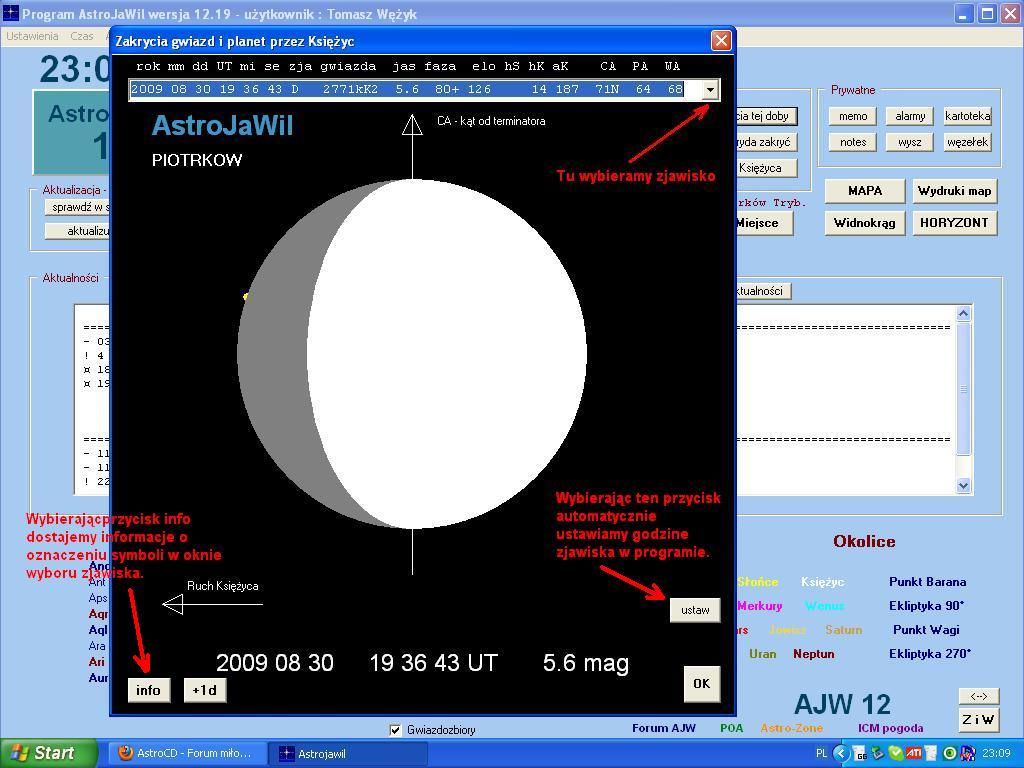The width and height of the screenshot is (1024, 768).
Task: Click scroll-down arrow of Aktualności list
Action: (x=963, y=485)
